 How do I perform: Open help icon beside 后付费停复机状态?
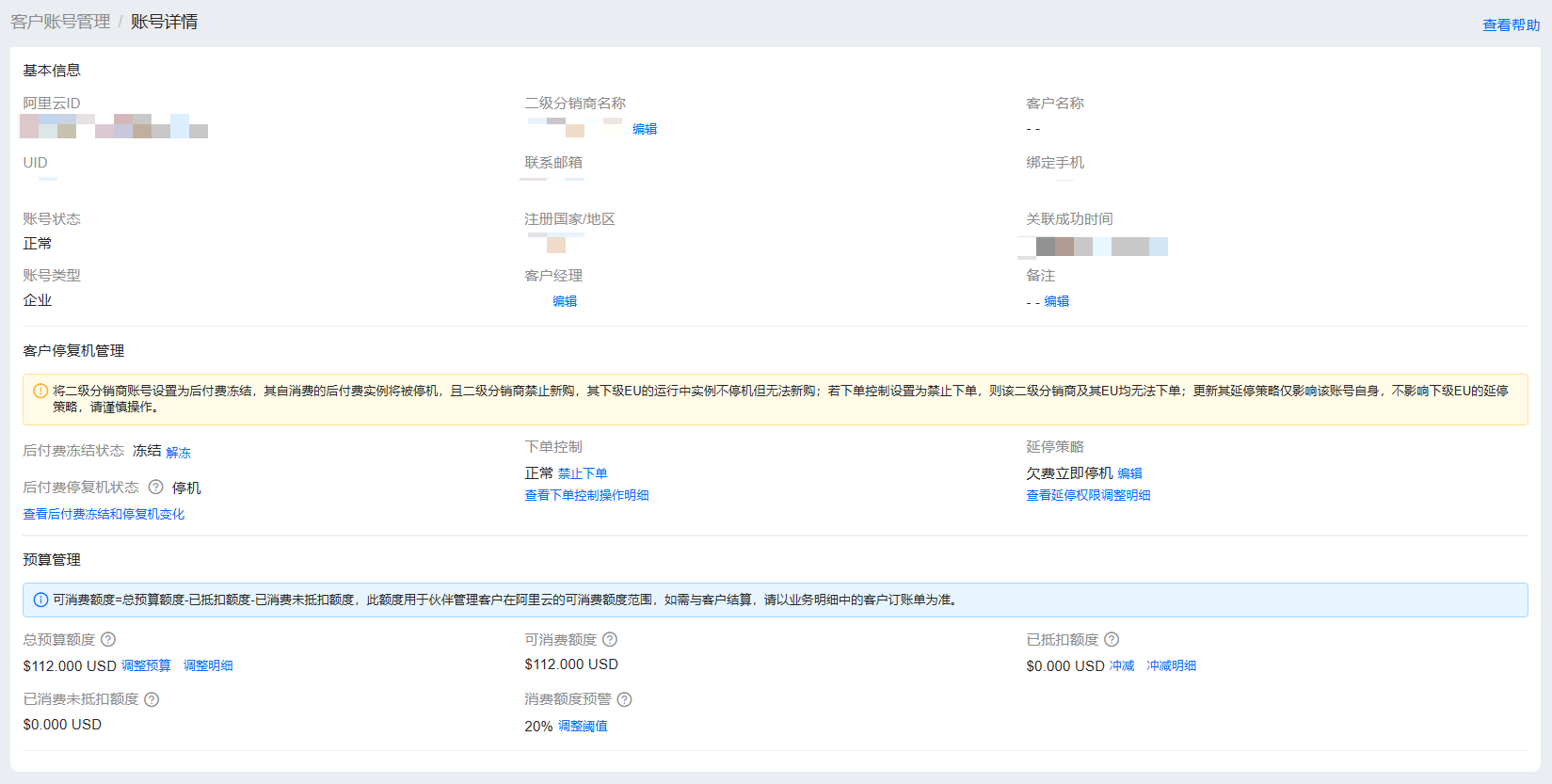coord(156,488)
